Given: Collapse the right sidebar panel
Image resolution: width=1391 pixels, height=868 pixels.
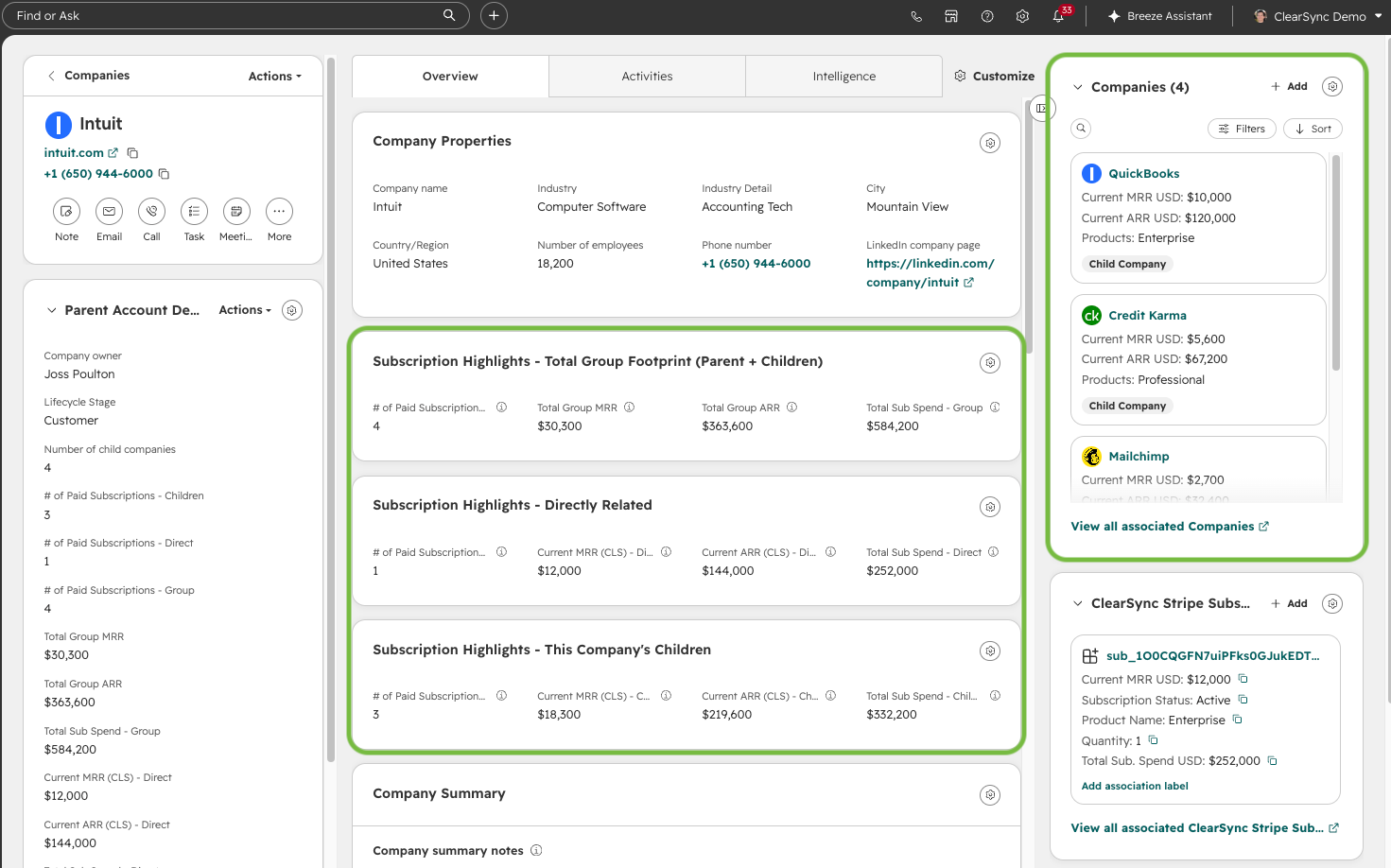Looking at the screenshot, I should tap(1041, 108).
